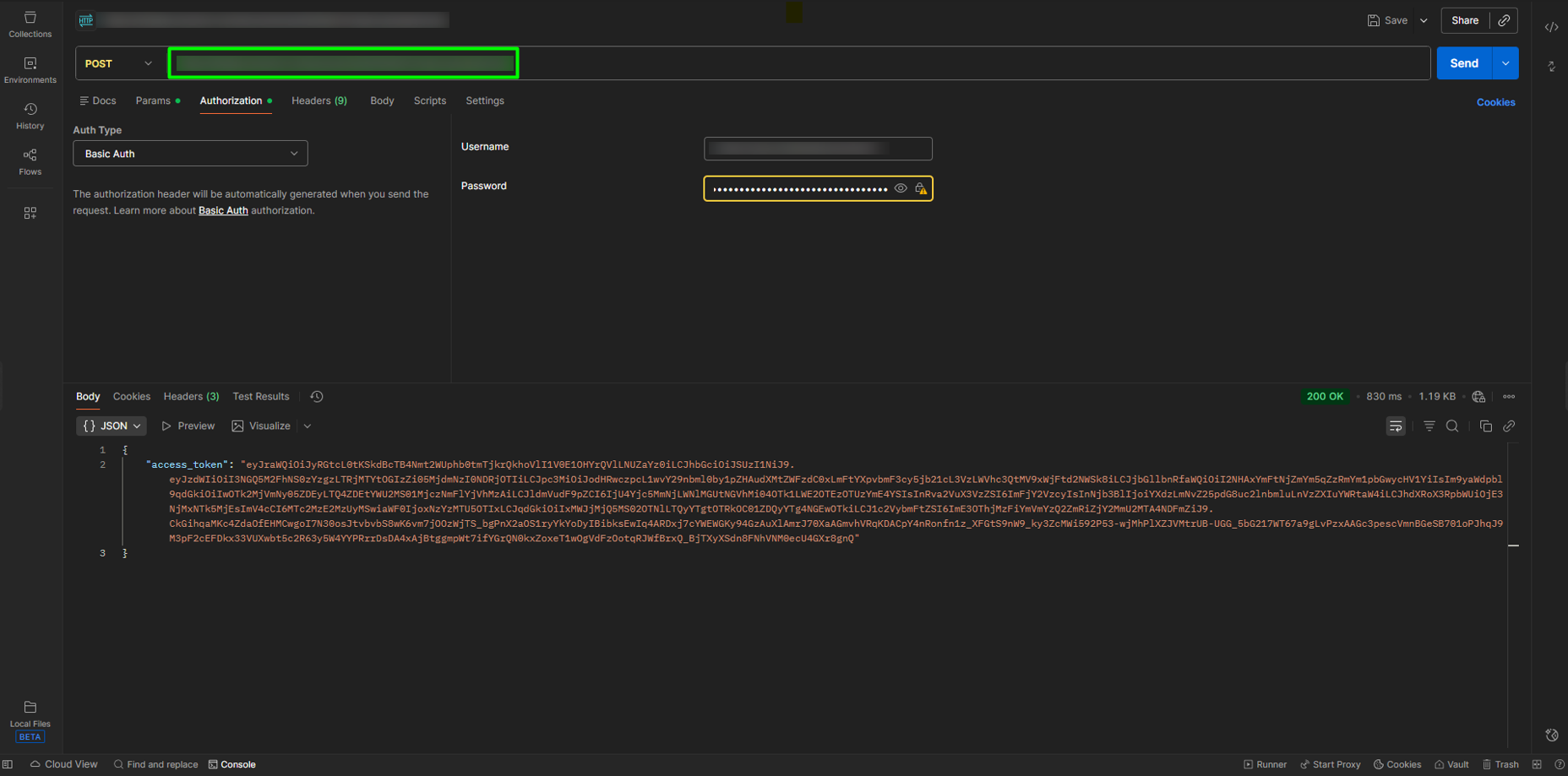Expand the Auth Type dropdown

tap(190, 154)
